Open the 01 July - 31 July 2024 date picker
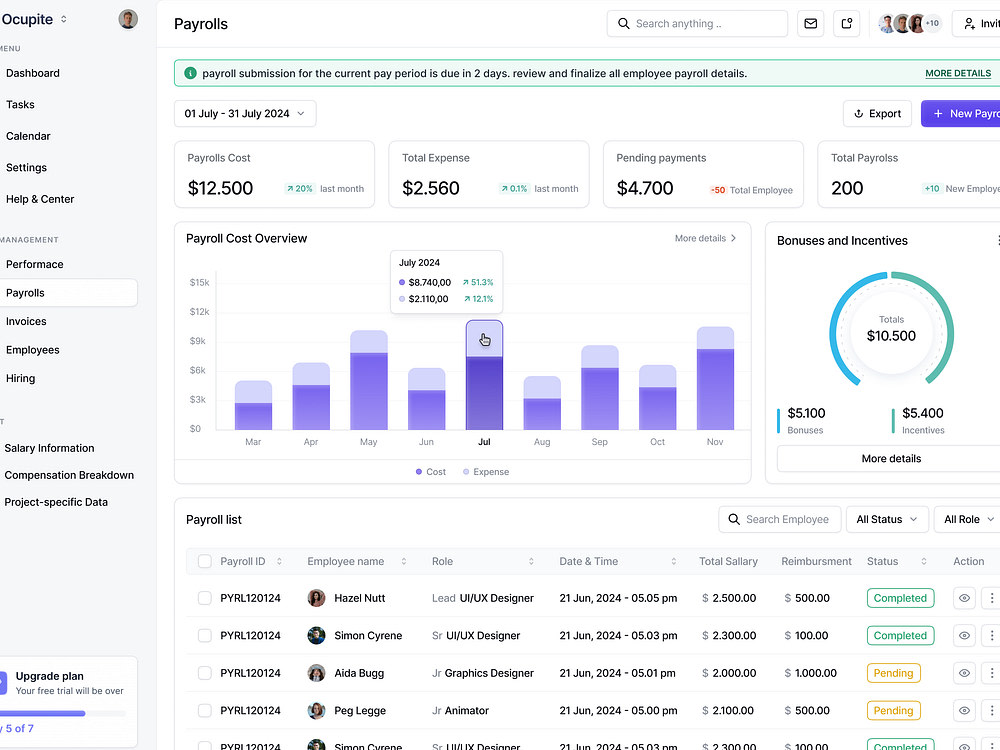Screen dimensions: 1000x750 [245, 114]
